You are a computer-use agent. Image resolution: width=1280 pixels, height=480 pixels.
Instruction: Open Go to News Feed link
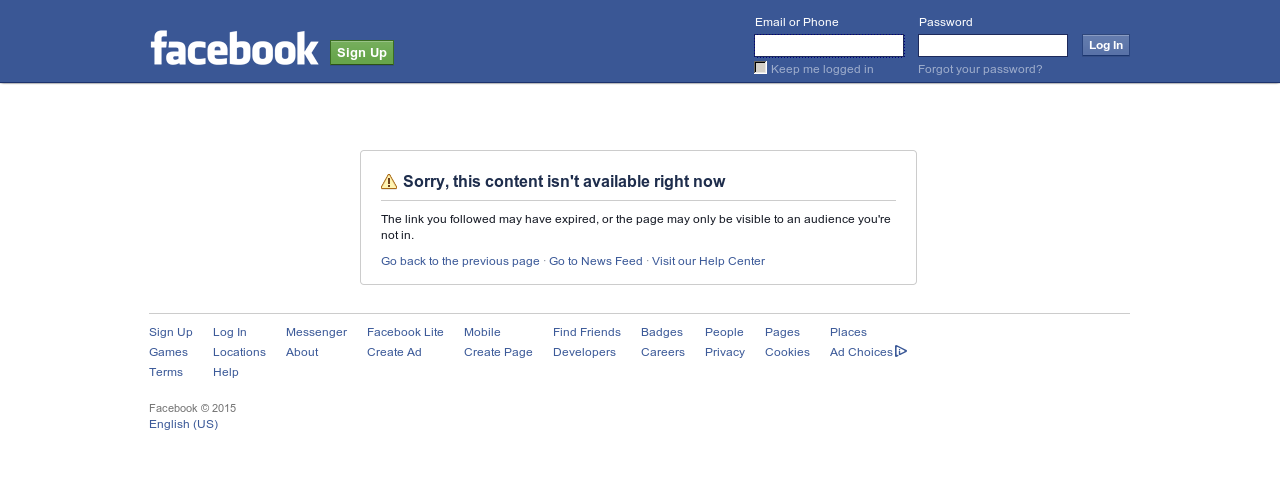point(596,261)
